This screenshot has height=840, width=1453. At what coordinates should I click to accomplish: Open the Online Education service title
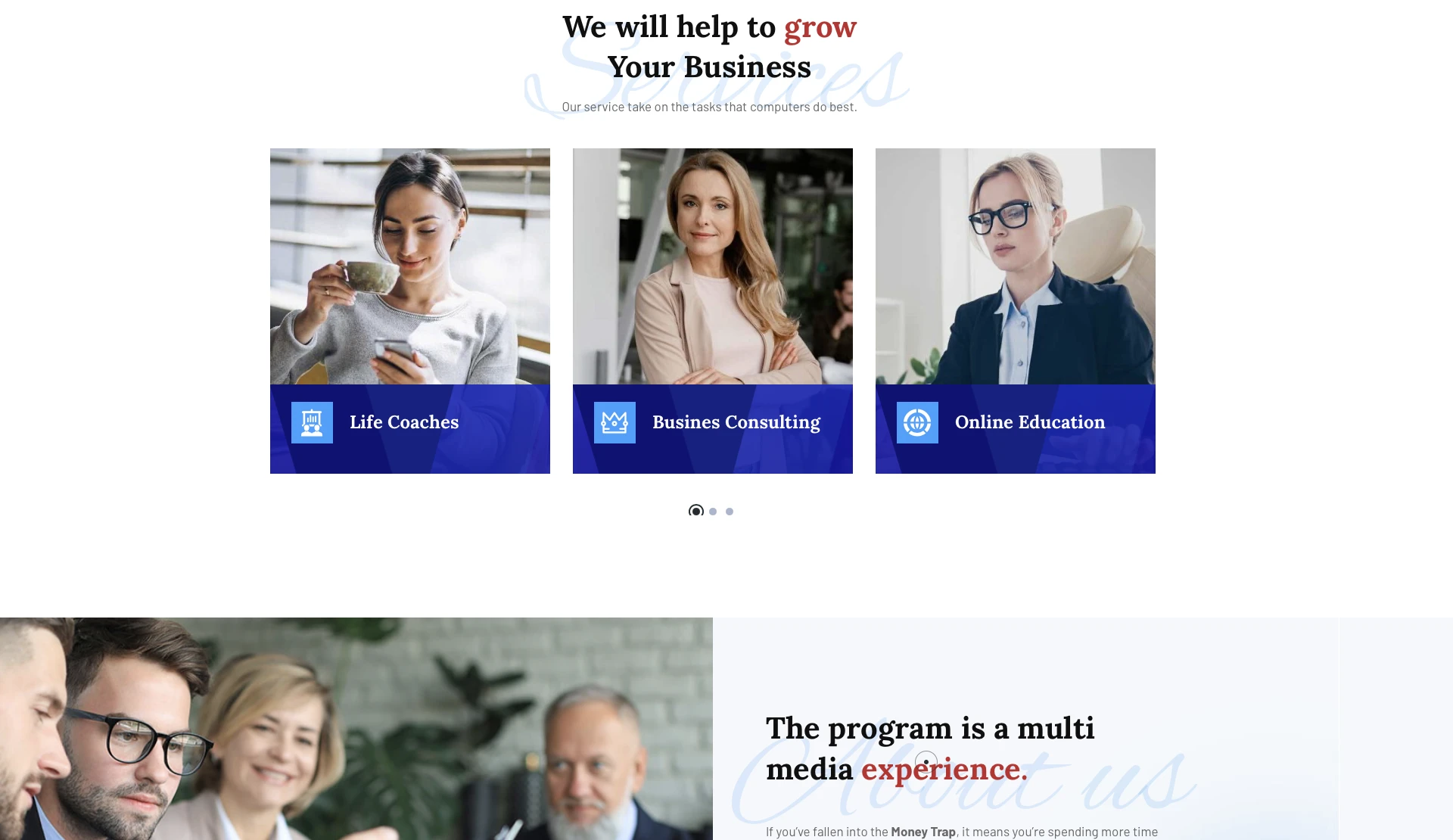coord(1030,422)
